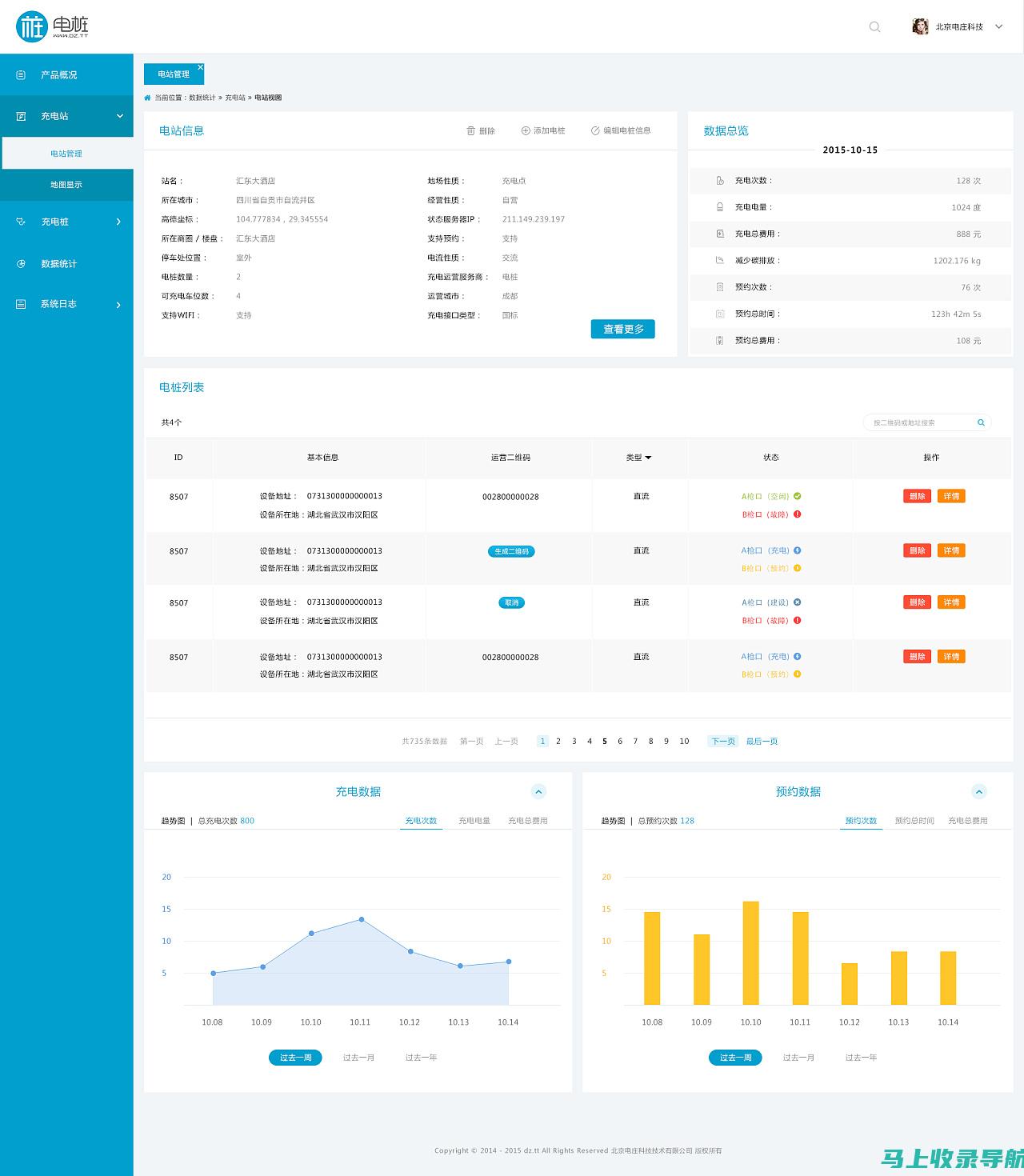
Task: Select 过去一周 under 充电数据 chart
Action: (295, 1058)
